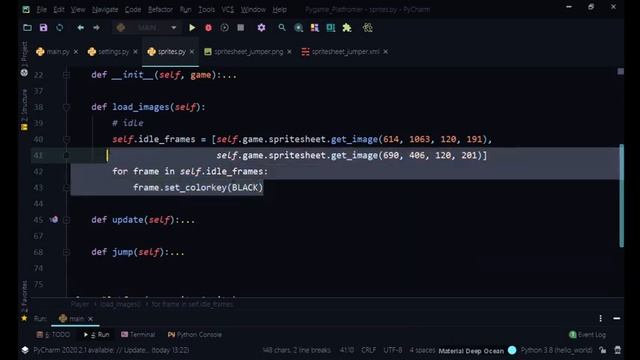The width and height of the screenshot is (640, 360).
Task: Click the Python 3.8 interpreter selector
Action: click(556, 350)
